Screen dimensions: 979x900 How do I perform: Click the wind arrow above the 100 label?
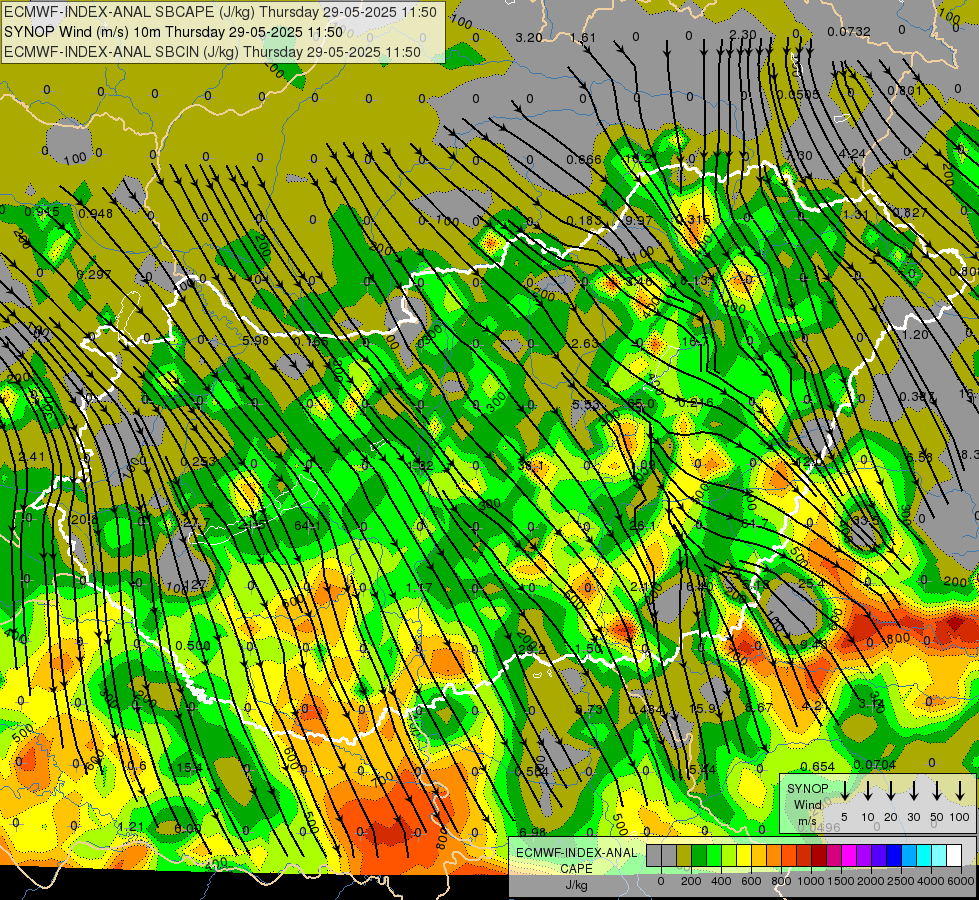coord(960,790)
